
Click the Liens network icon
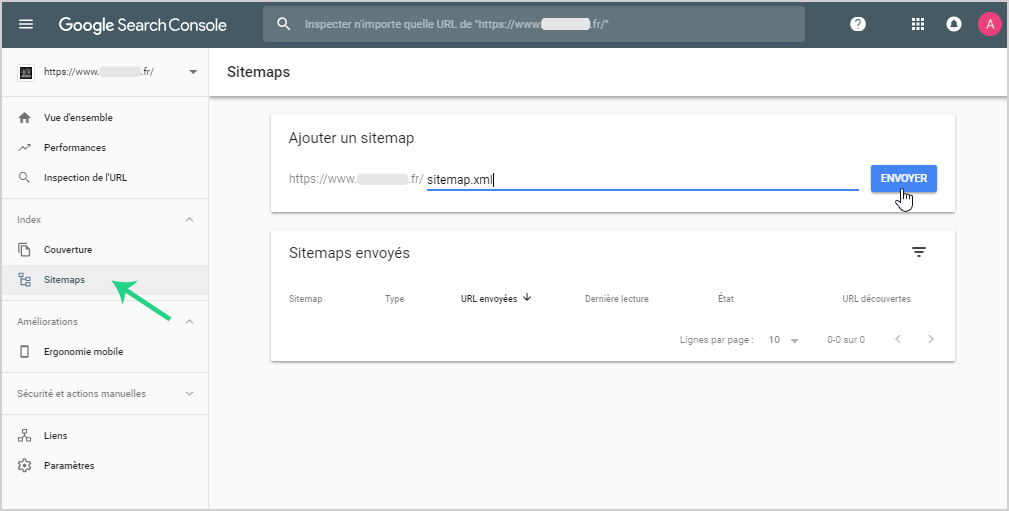pyautogui.click(x=24, y=436)
